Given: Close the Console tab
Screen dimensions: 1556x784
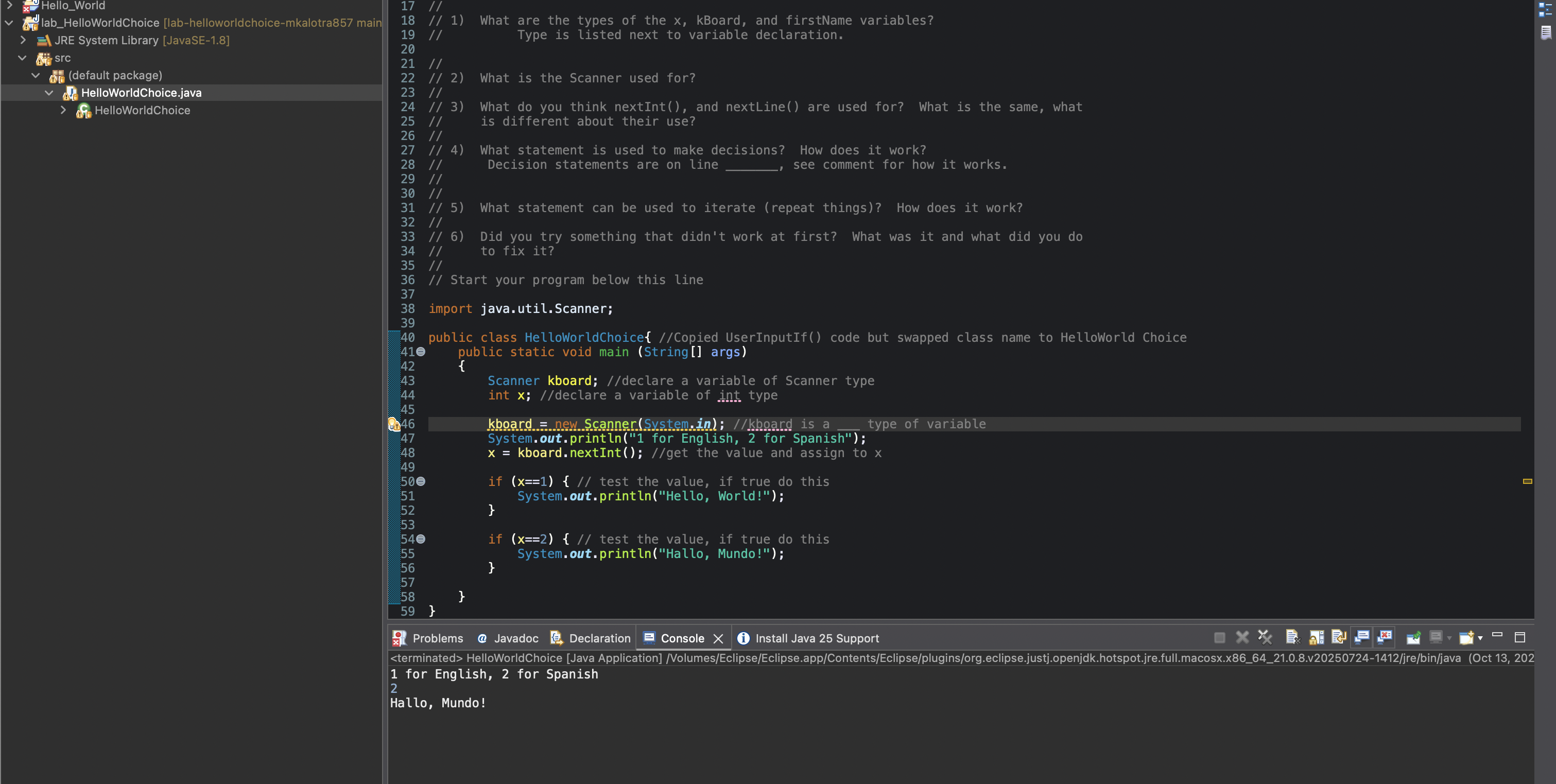Looking at the screenshot, I should [x=718, y=639].
